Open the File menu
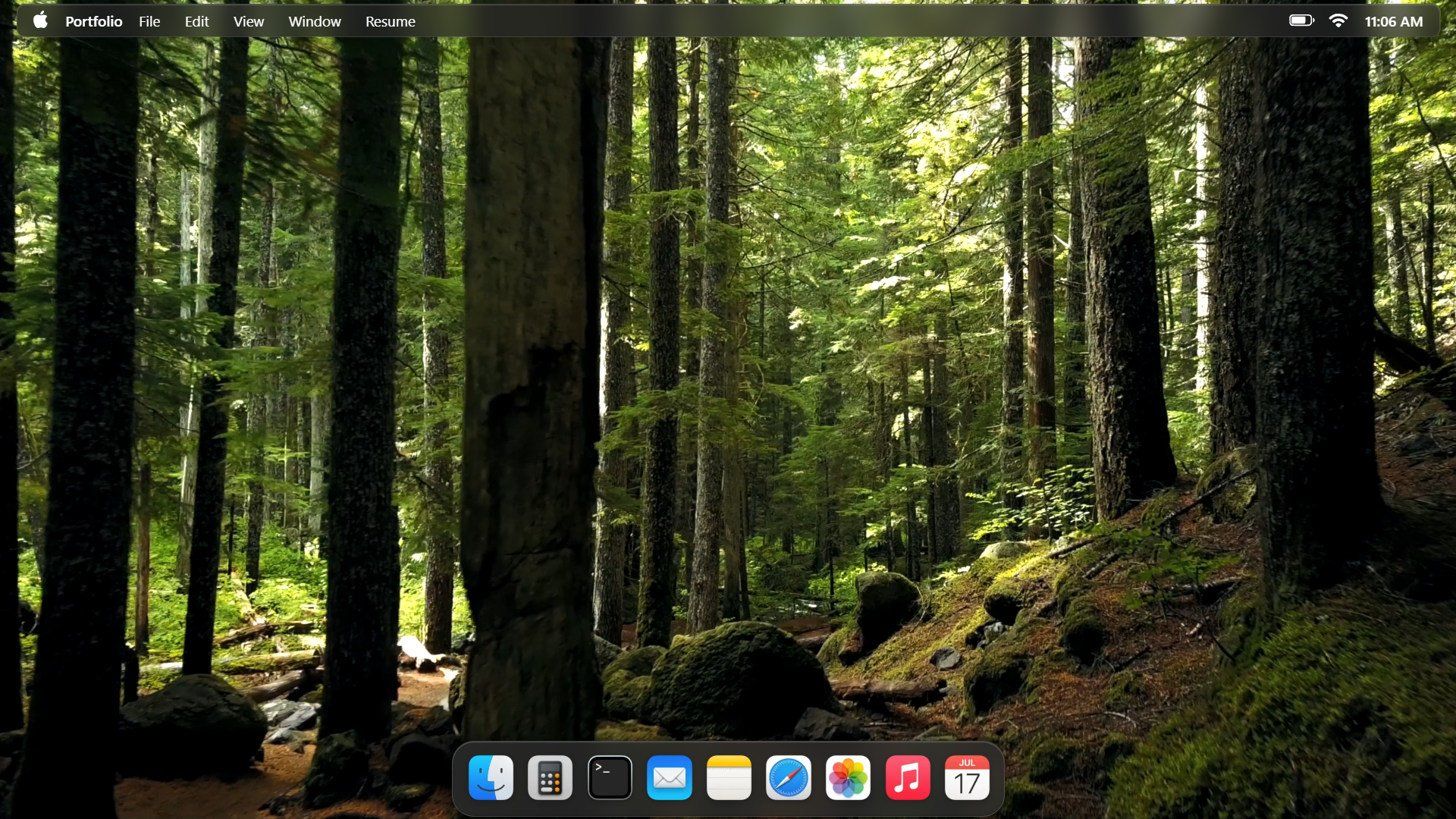Image resolution: width=1456 pixels, height=819 pixels. (x=149, y=20)
